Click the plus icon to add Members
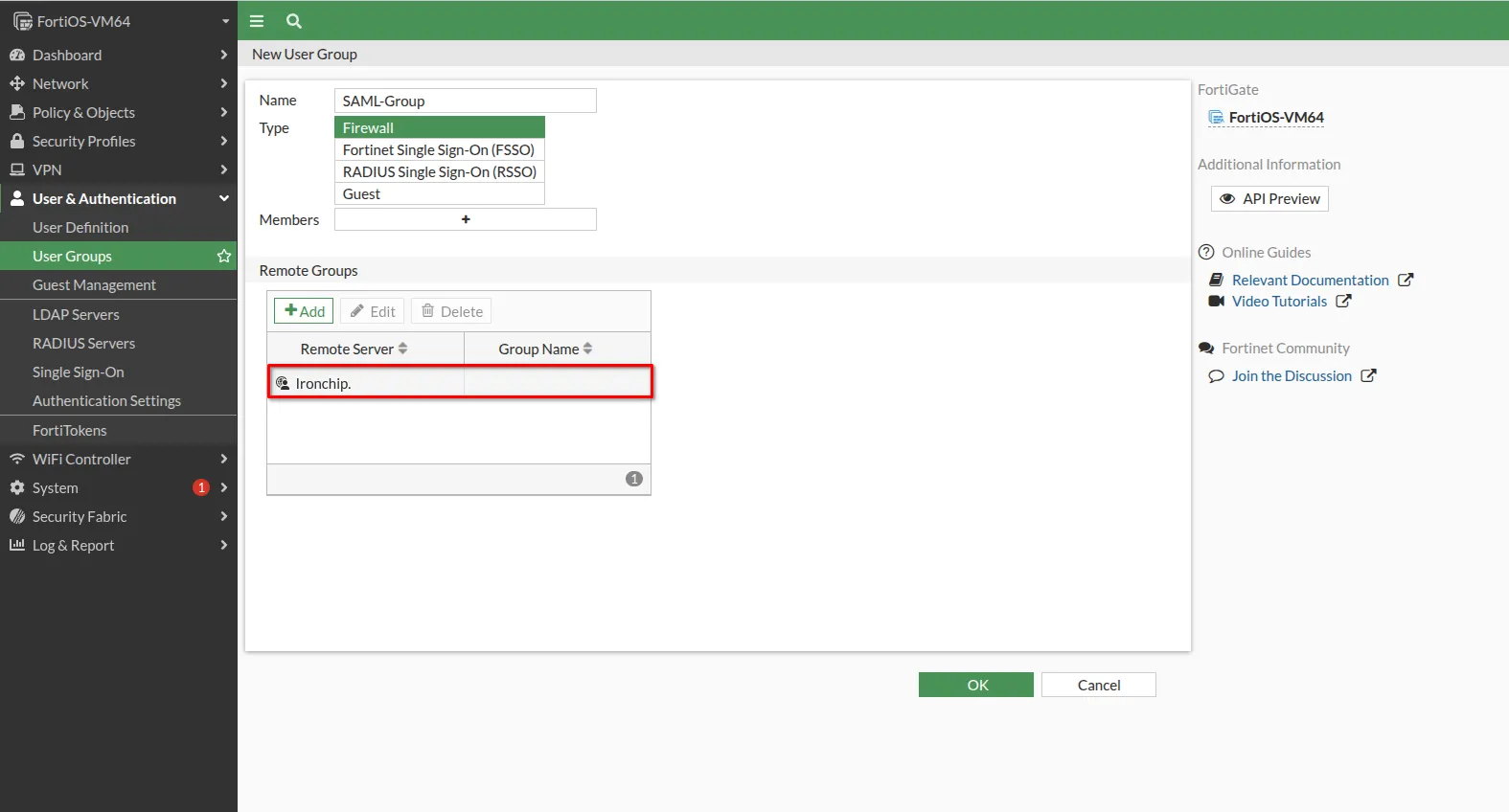The height and width of the screenshot is (812, 1509). click(x=466, y=219)
